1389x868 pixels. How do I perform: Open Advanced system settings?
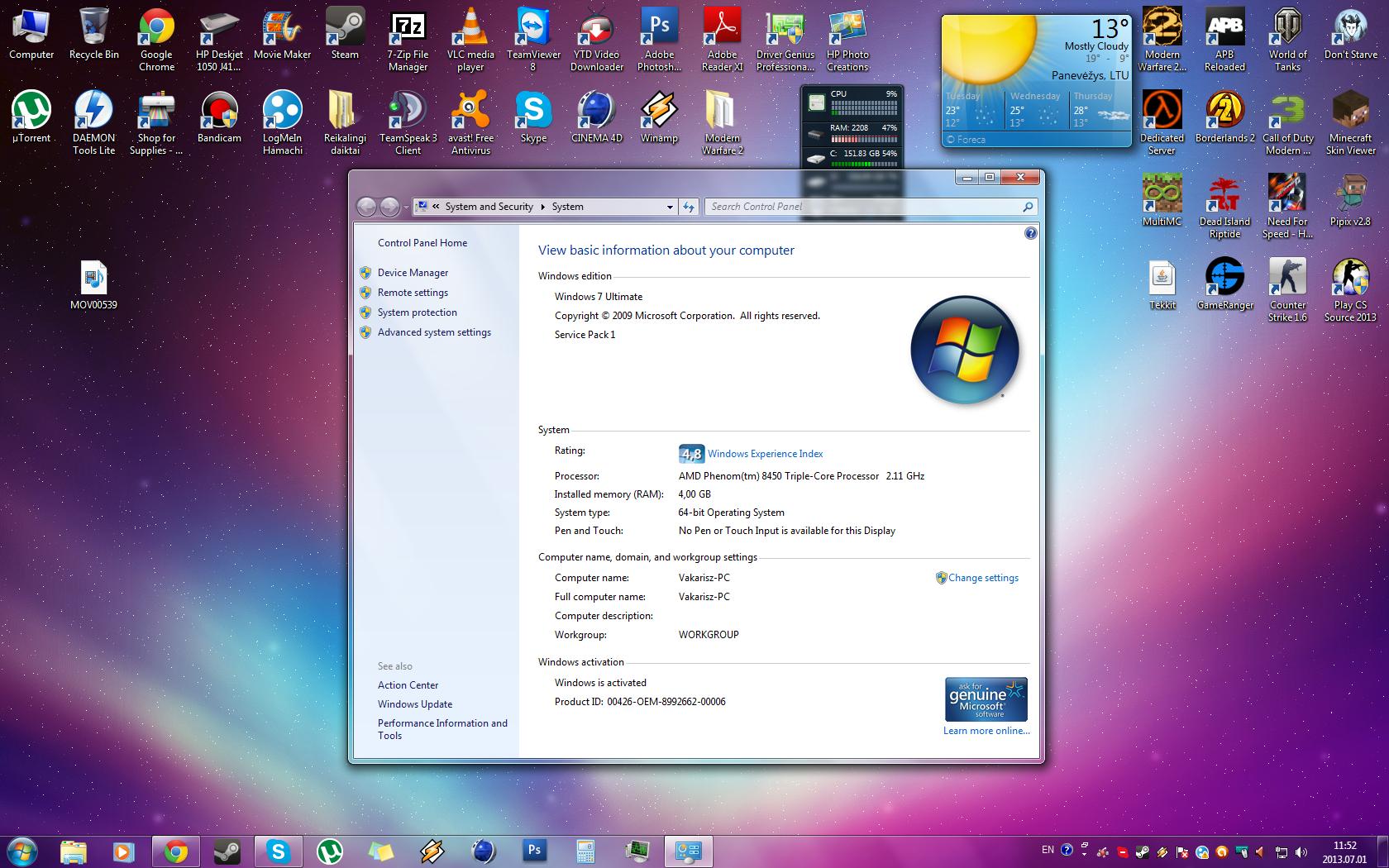coord(434,332)
